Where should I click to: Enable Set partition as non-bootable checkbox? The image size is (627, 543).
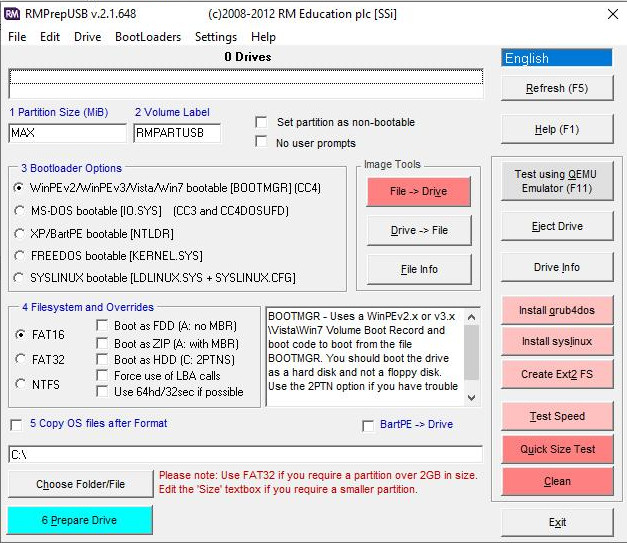262,122
